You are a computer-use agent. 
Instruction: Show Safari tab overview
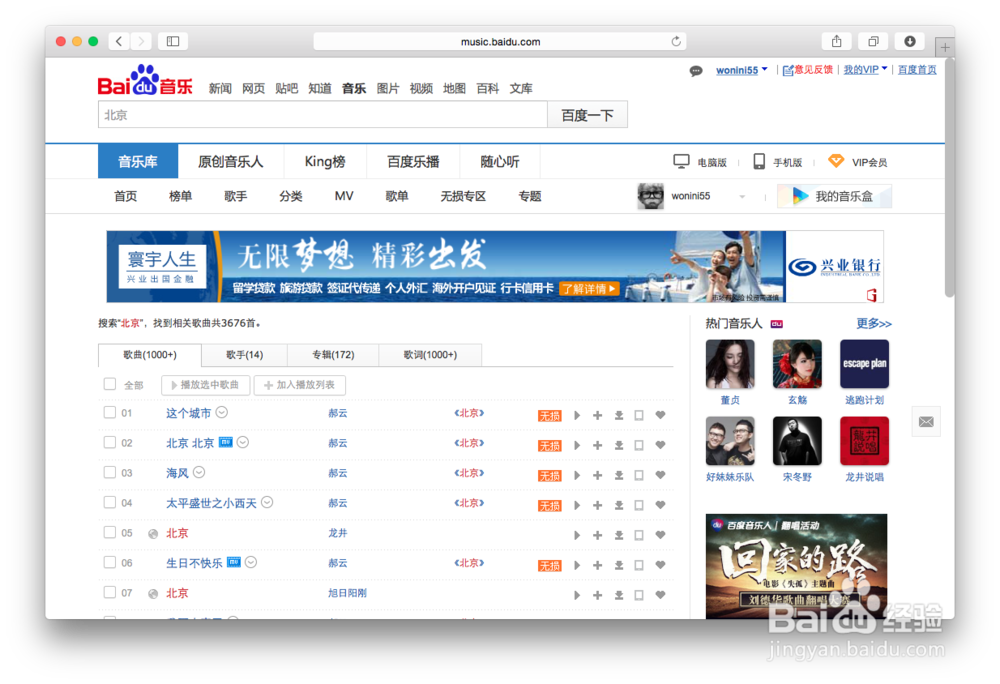[x=873, y=41]
